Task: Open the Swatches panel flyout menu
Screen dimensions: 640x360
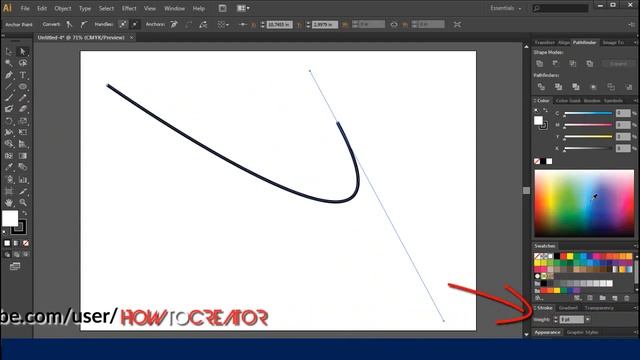Action: (x=636, y=246)
